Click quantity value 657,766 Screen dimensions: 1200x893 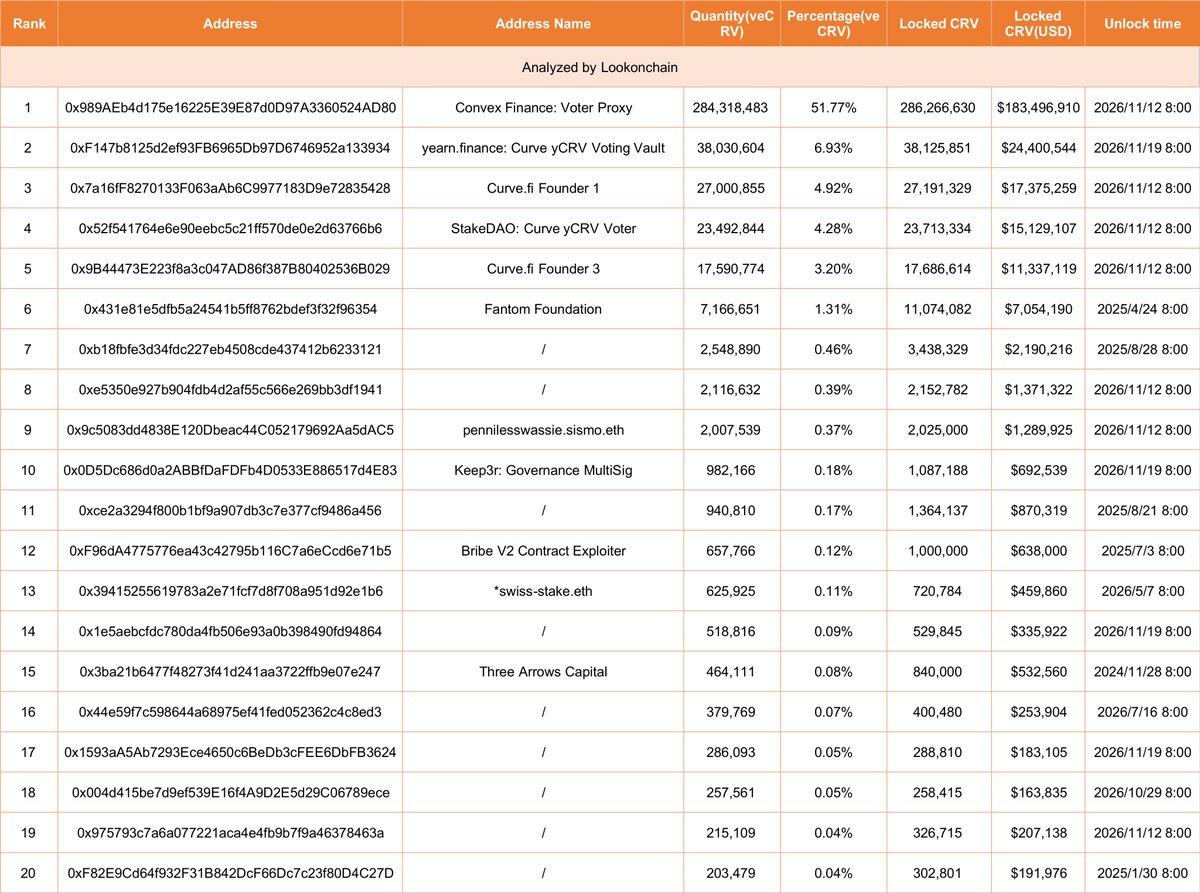pyautogui.click(x=730, y=551)
